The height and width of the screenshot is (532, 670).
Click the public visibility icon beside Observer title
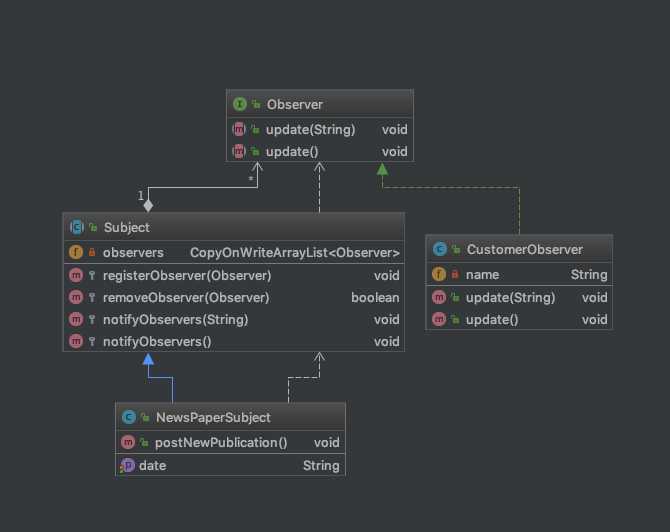click(x=256, y=104)
